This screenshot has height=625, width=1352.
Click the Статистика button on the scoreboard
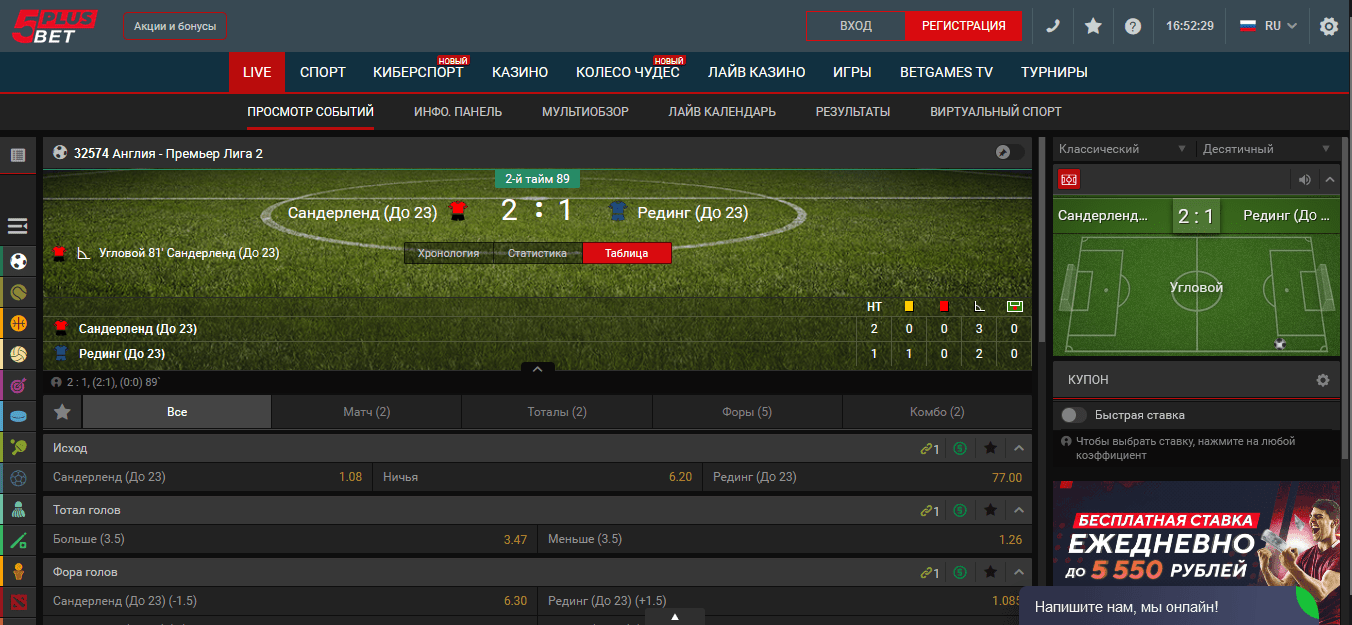538,253
